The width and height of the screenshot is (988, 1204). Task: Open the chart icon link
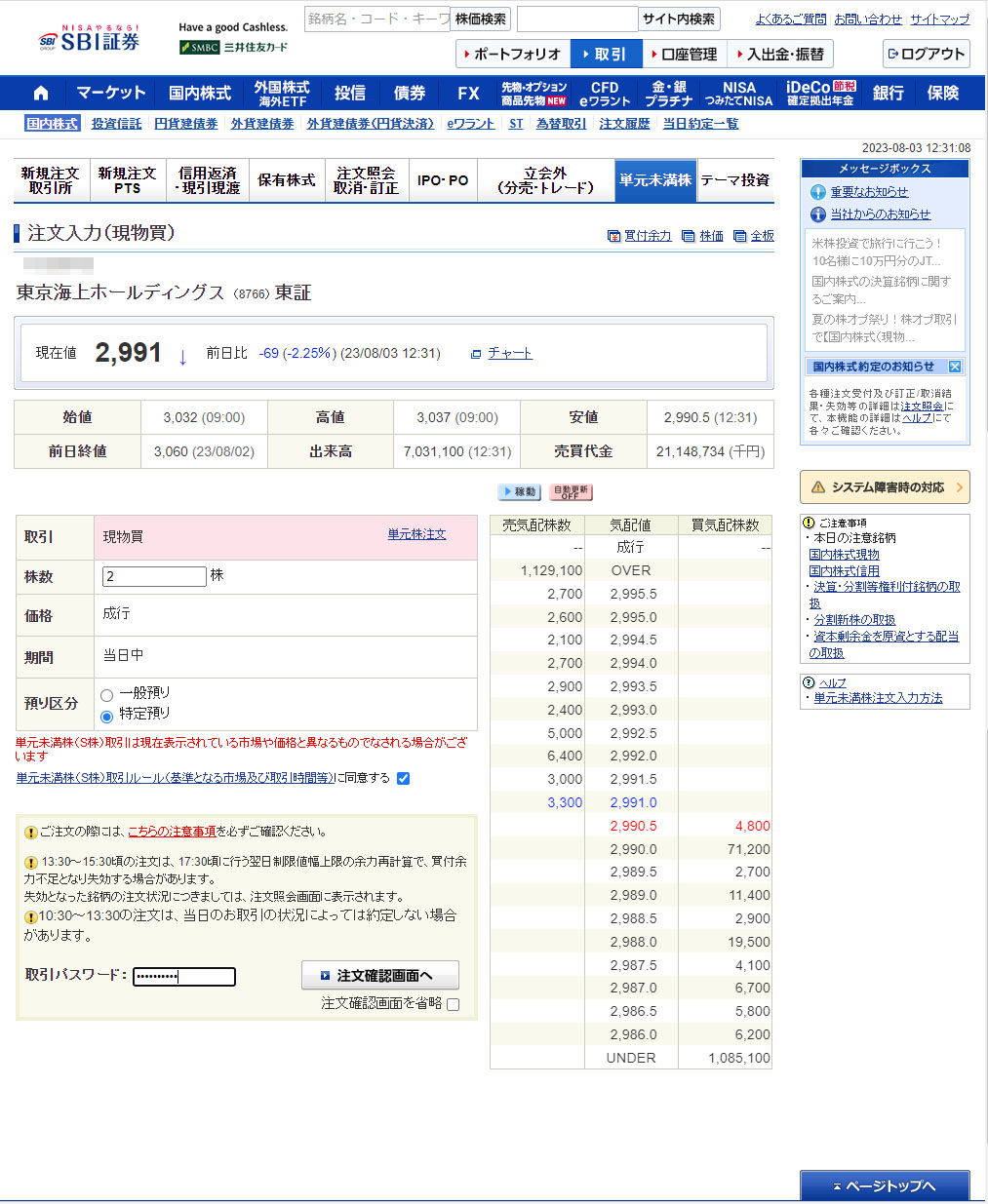[x=476, y=354]
